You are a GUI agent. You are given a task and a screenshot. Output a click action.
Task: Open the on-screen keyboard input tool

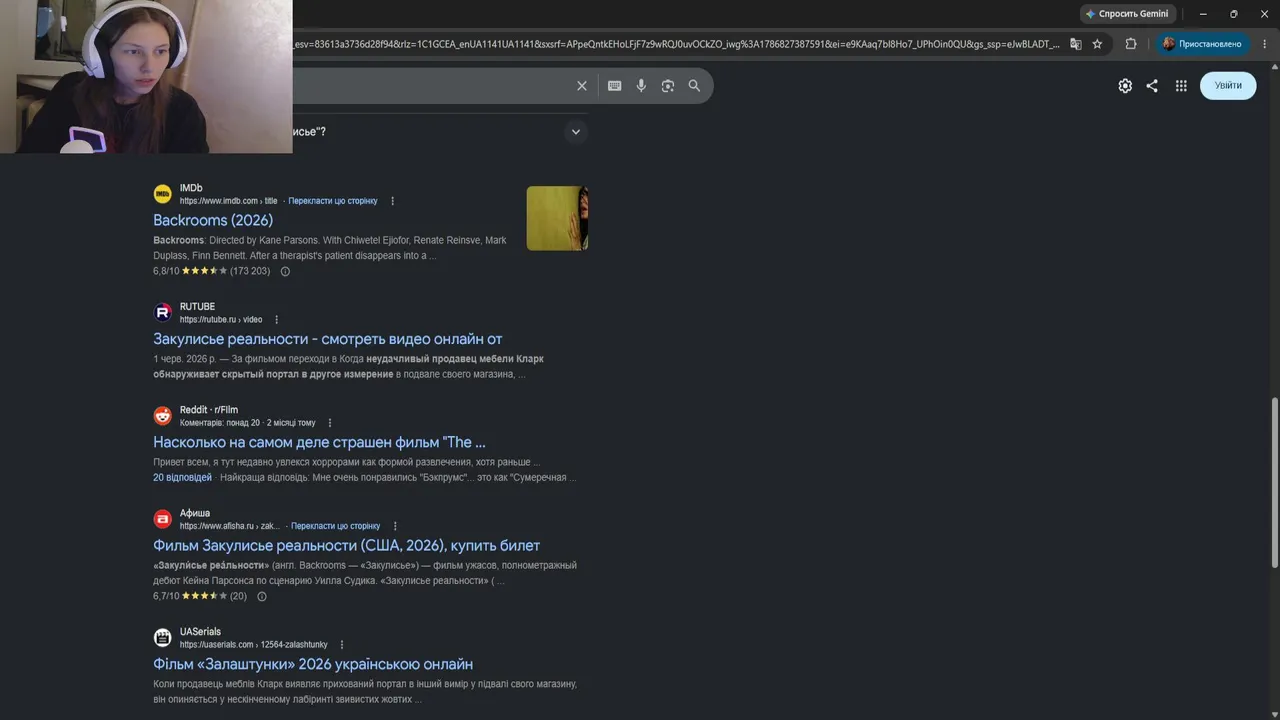(615, 86)
